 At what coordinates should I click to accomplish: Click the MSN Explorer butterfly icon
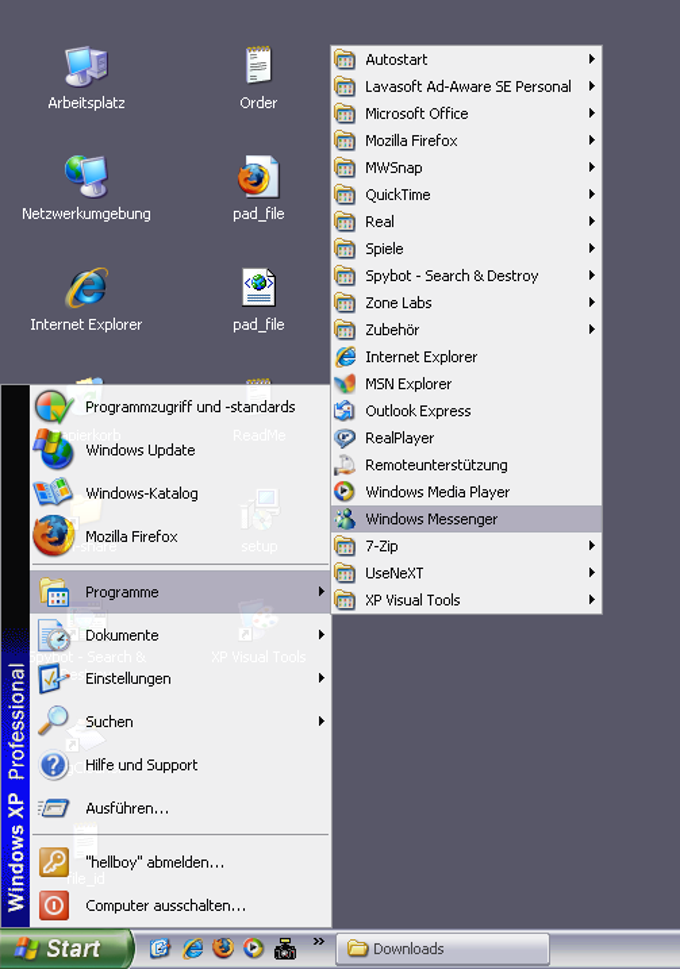(x=345, y=384)
